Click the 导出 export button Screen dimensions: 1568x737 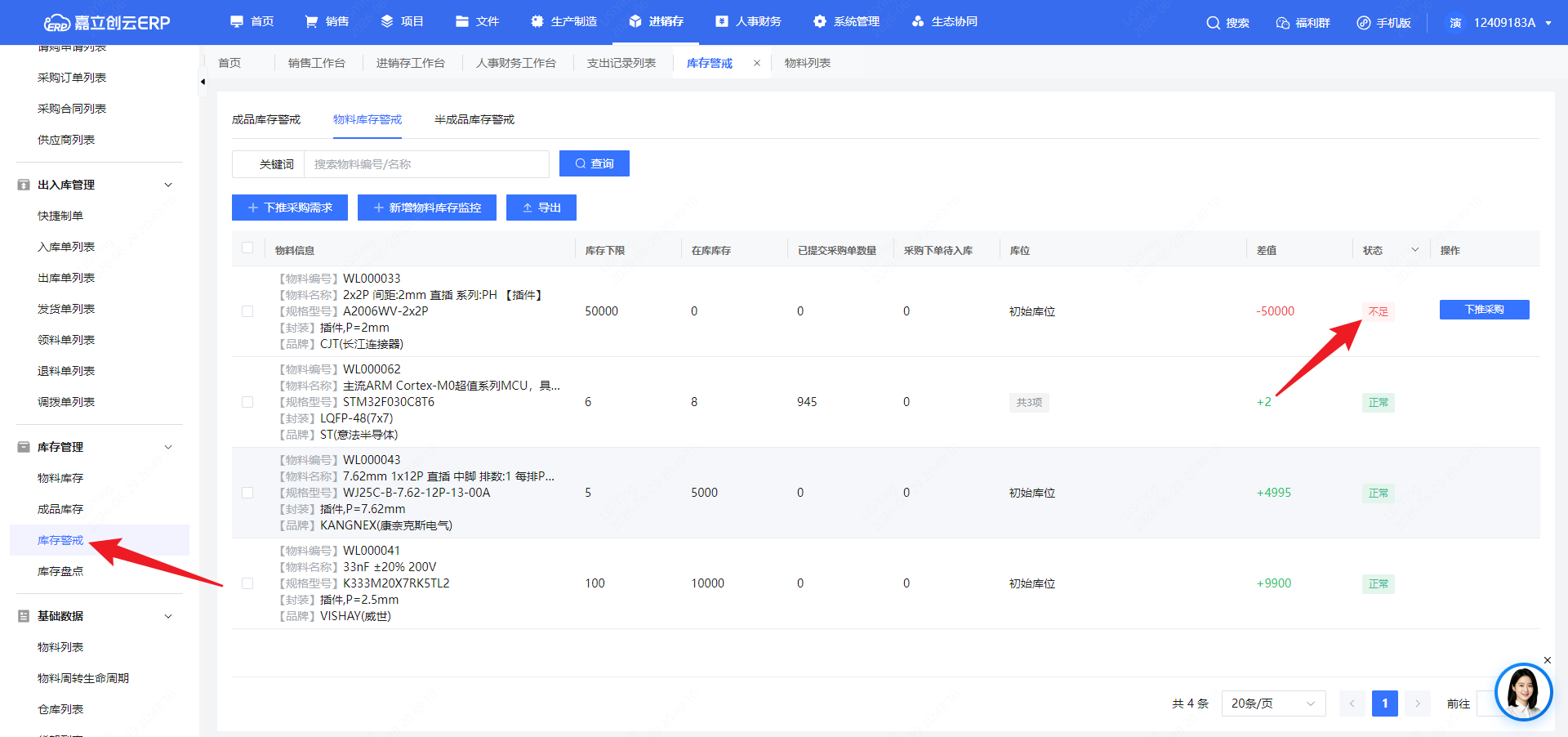(x=541, y=208)
